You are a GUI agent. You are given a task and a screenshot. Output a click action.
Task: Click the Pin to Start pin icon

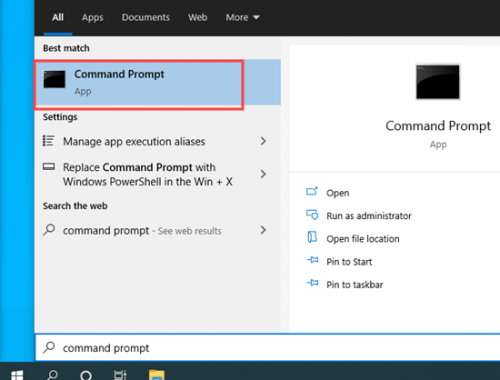click(312, 260)
